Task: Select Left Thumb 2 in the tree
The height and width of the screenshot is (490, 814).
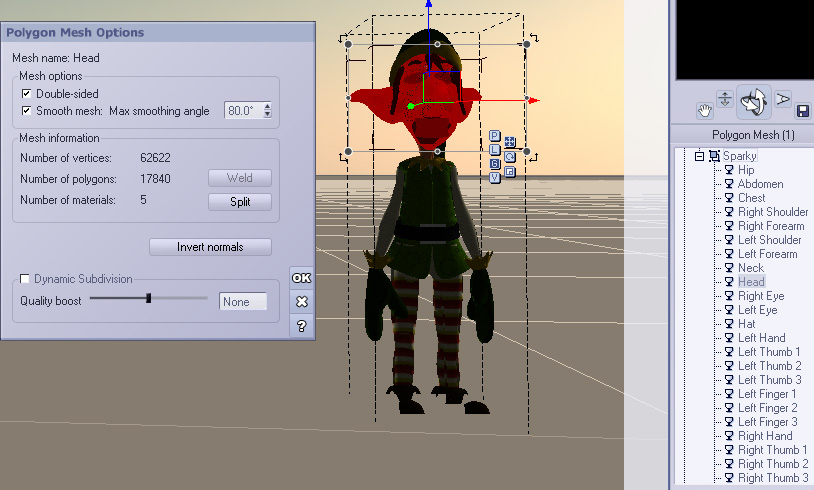Action: point(769,366)
